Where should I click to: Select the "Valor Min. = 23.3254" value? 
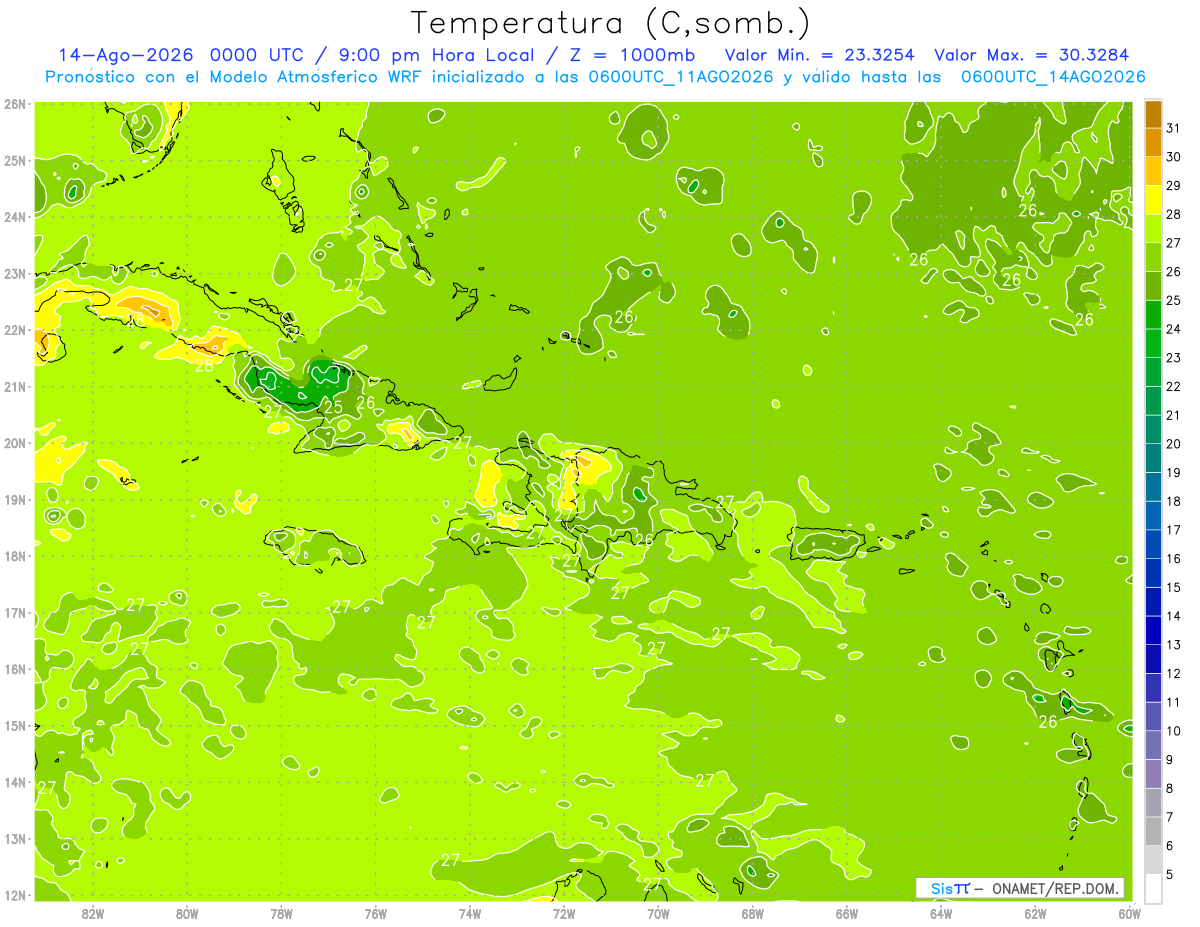click(819, 55)
